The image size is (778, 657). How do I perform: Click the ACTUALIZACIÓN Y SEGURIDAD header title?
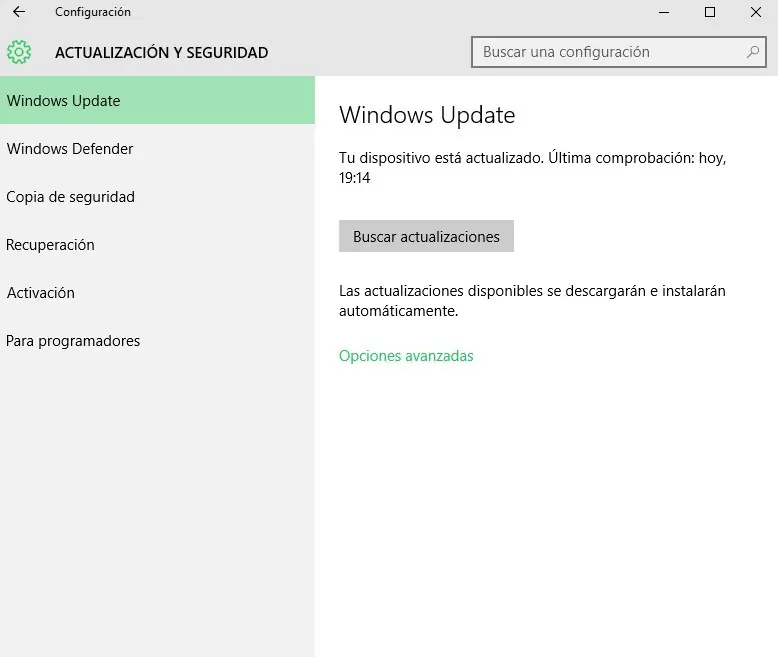161,53
